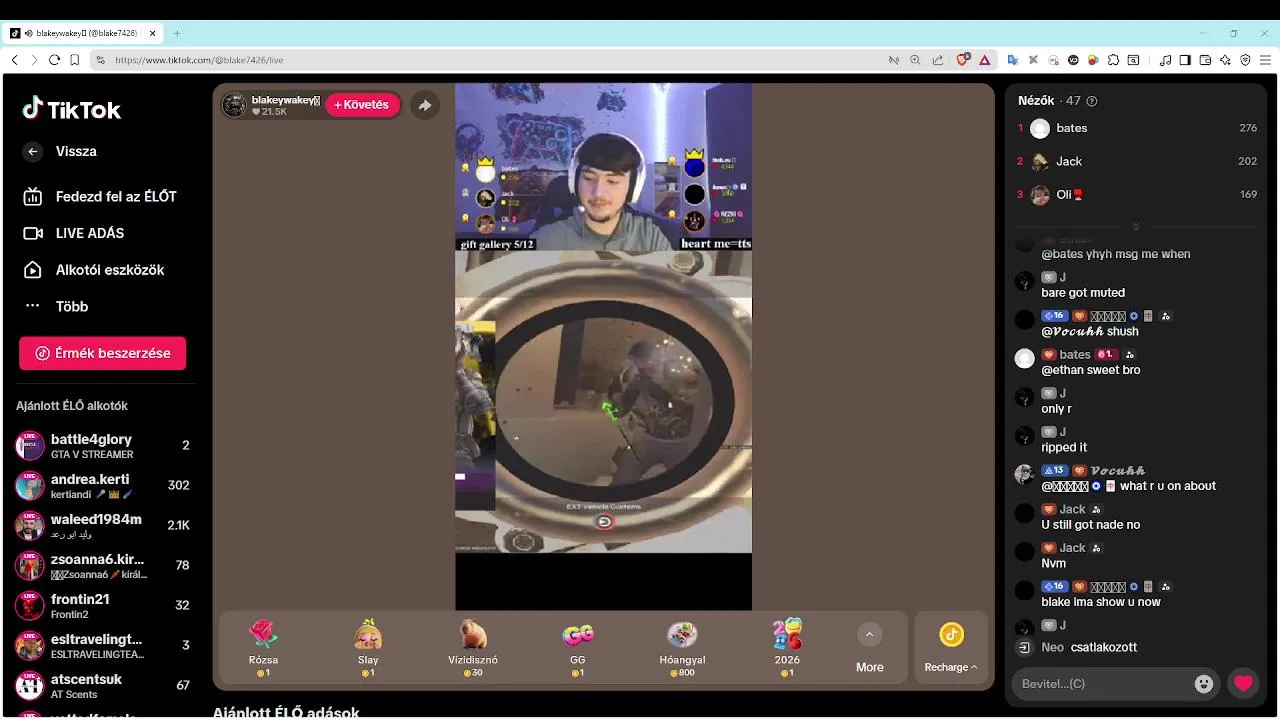Select top viewer bates
This screenshot has height=720, width=1280.
tap(1137, 128)
